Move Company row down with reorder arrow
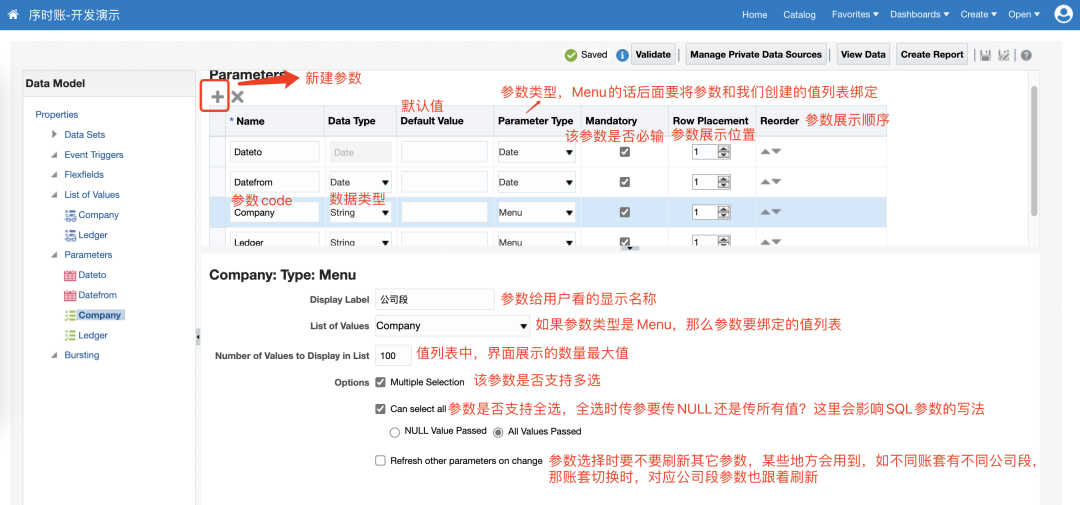The image size is (1080, 505). (776, 212)
